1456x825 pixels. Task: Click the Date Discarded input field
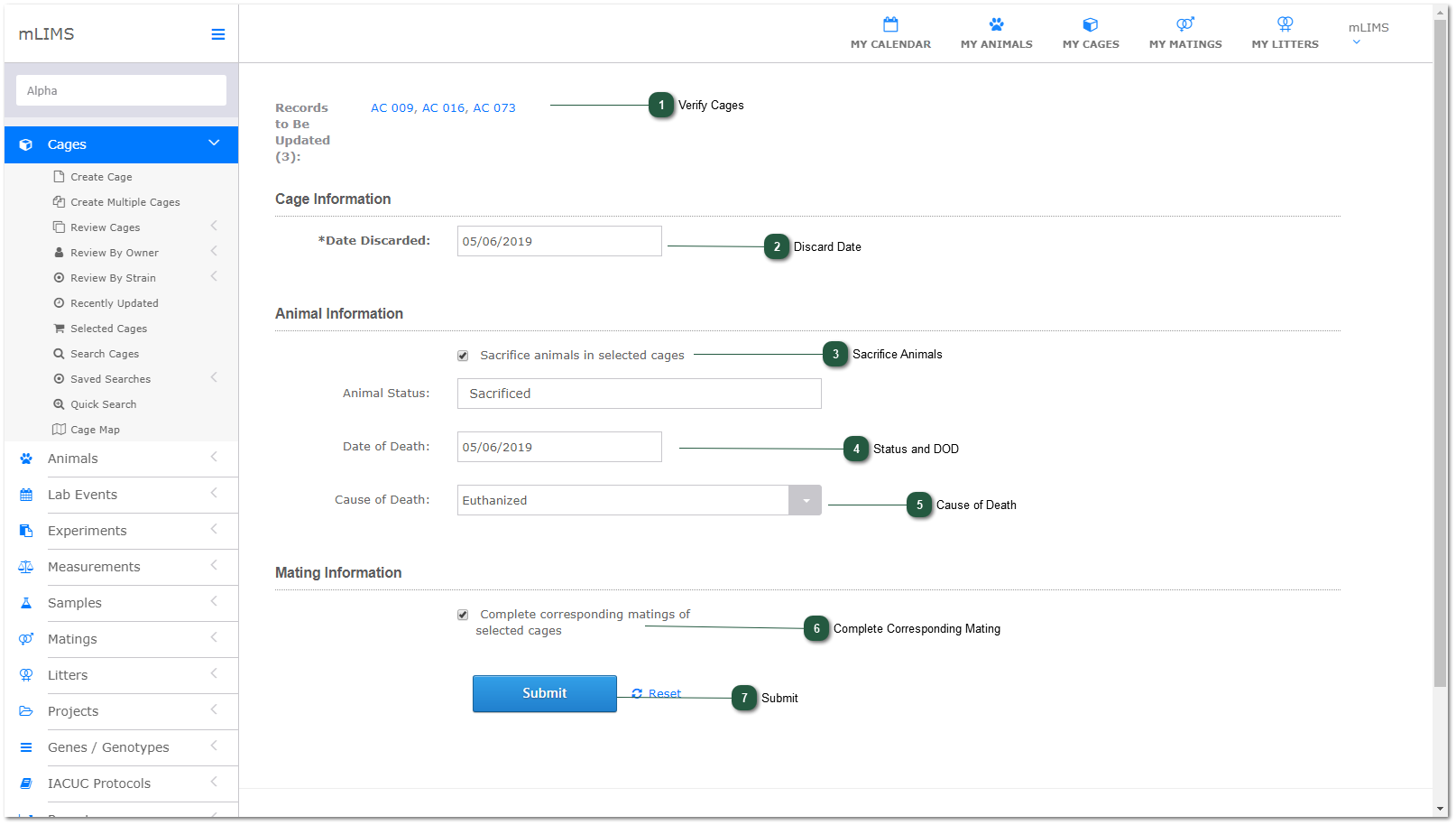click(x=559, y=241)
